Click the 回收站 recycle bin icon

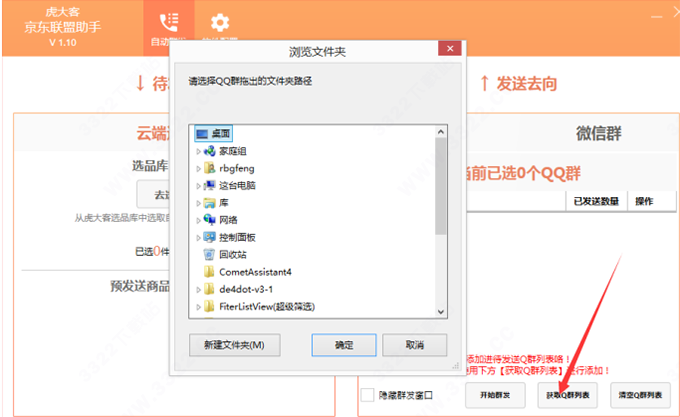209,254
